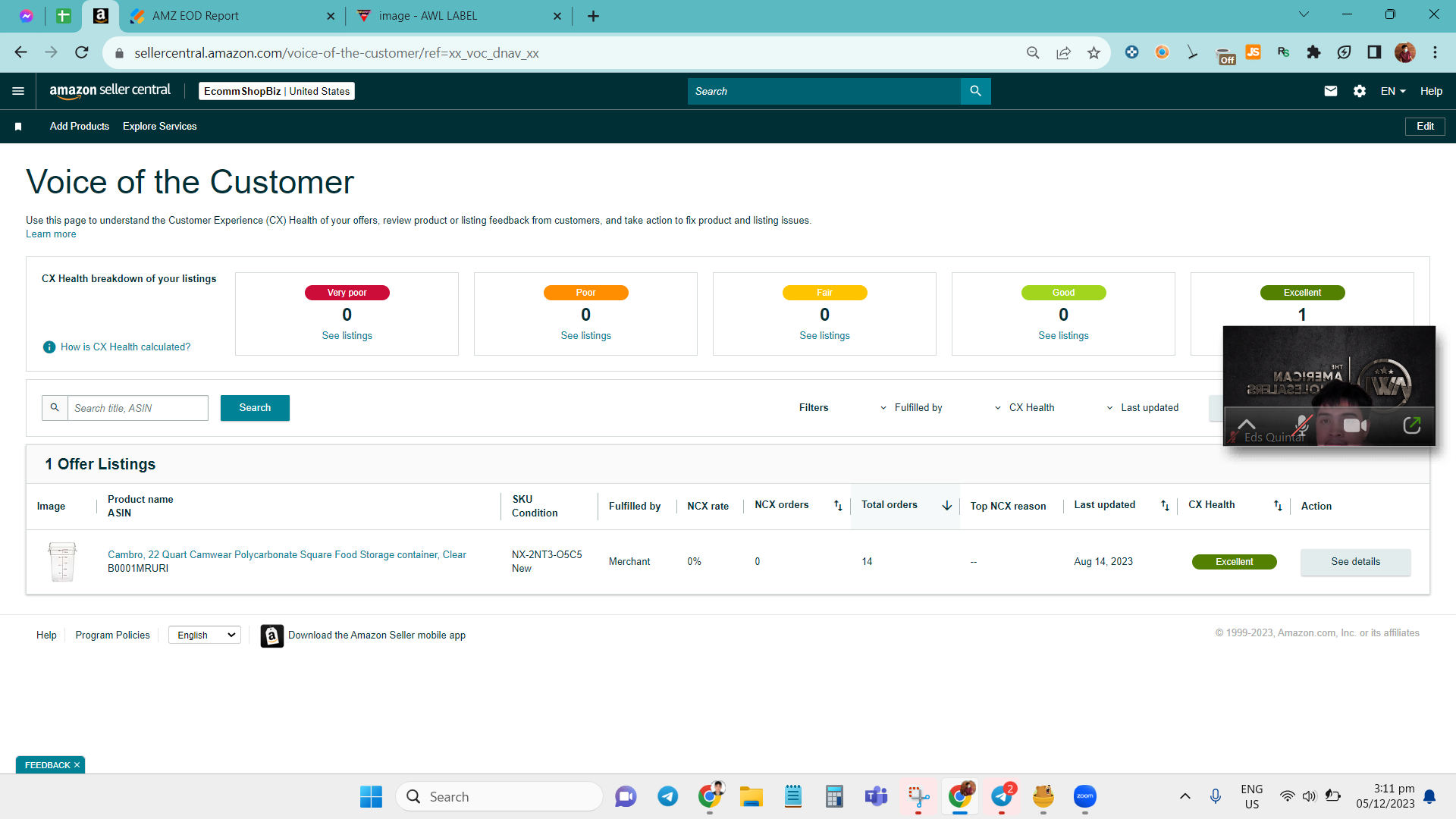The height and width of the screenshot is (819, 1456).
Task: Open the footer Help link
Action: (x=46, y=635)
